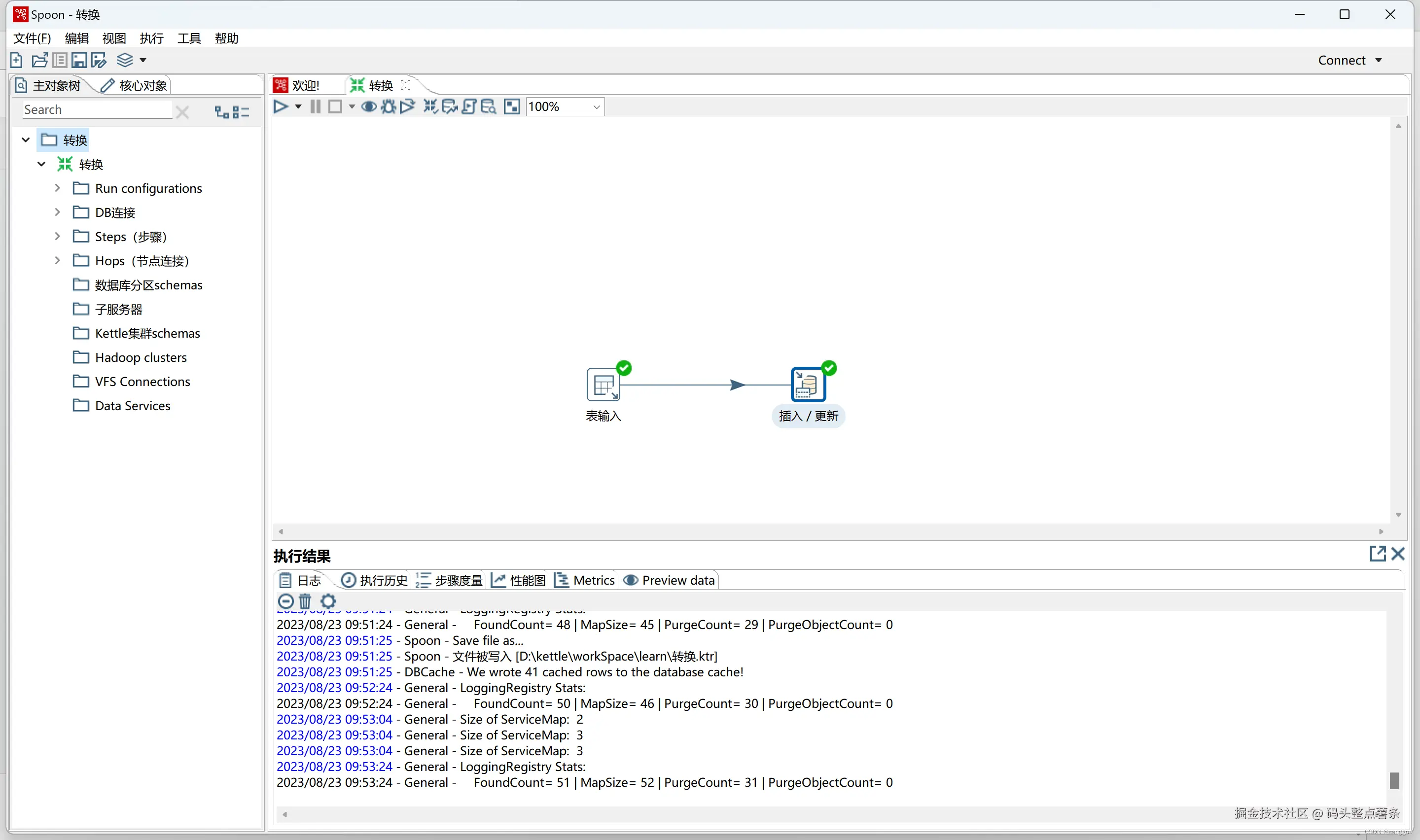Click the verify transformation icon
1420x840 pixels.
click(431, 106)
